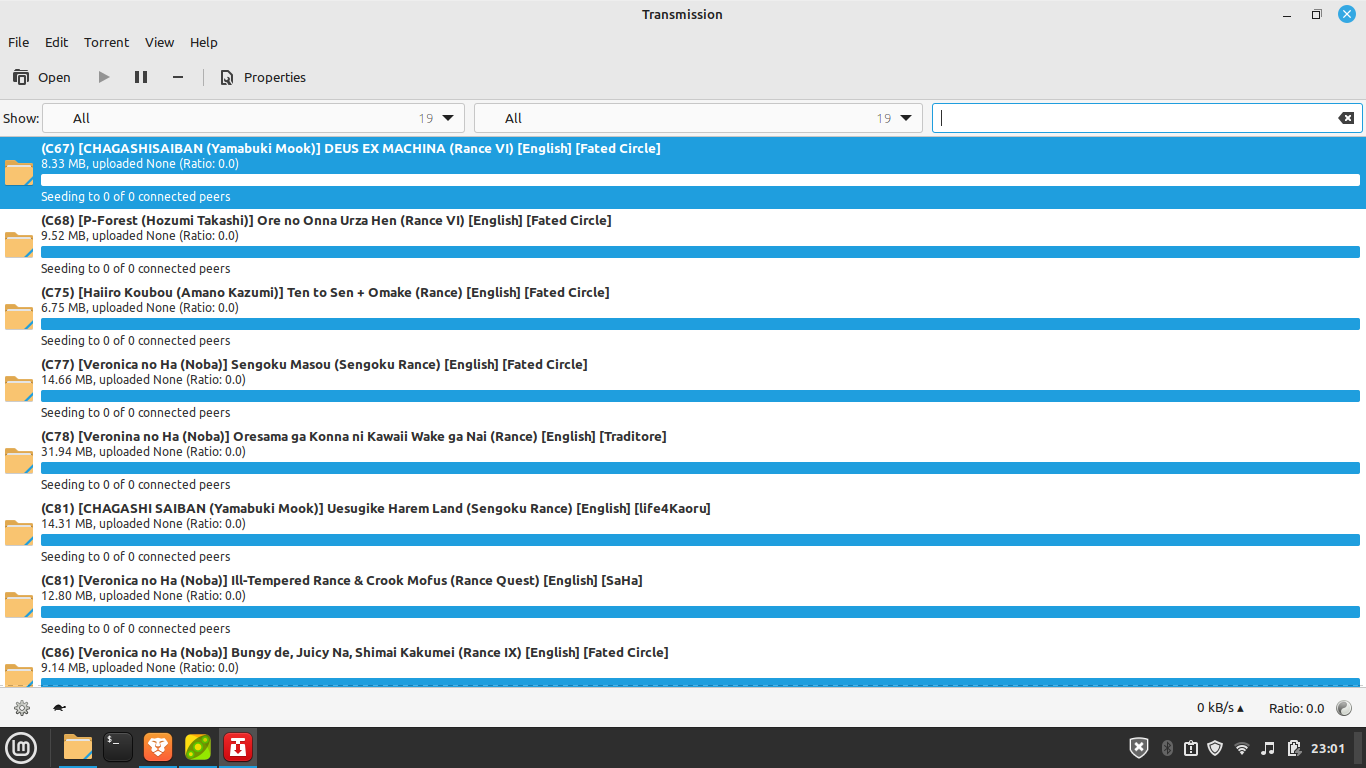
Task: Click folder icon of Ill-Tempered Rance torrent
Action: [19, 605]
